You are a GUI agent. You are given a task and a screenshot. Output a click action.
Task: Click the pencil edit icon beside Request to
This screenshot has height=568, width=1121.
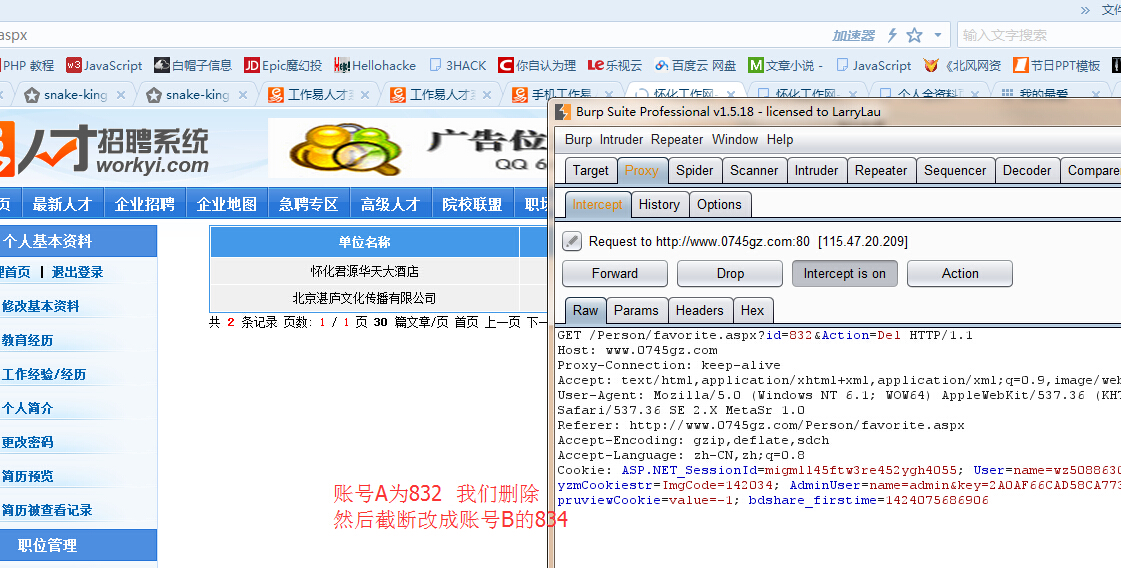[572, 241]
